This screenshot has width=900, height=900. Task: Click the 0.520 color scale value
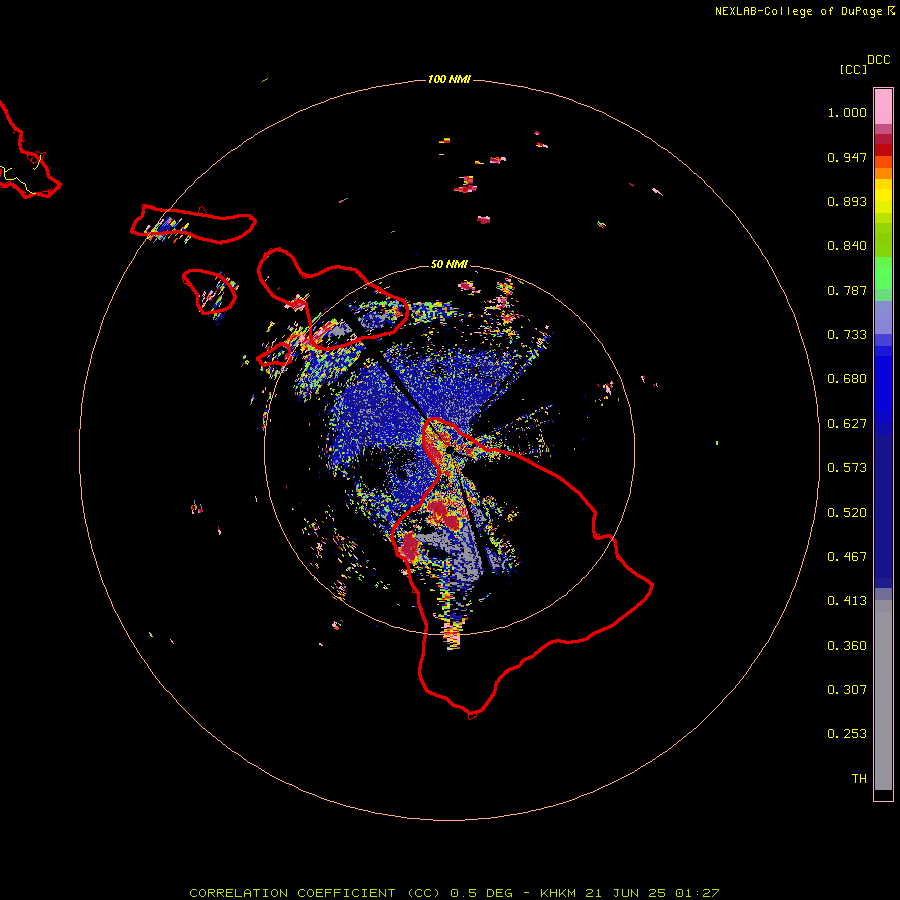[847, 513]
